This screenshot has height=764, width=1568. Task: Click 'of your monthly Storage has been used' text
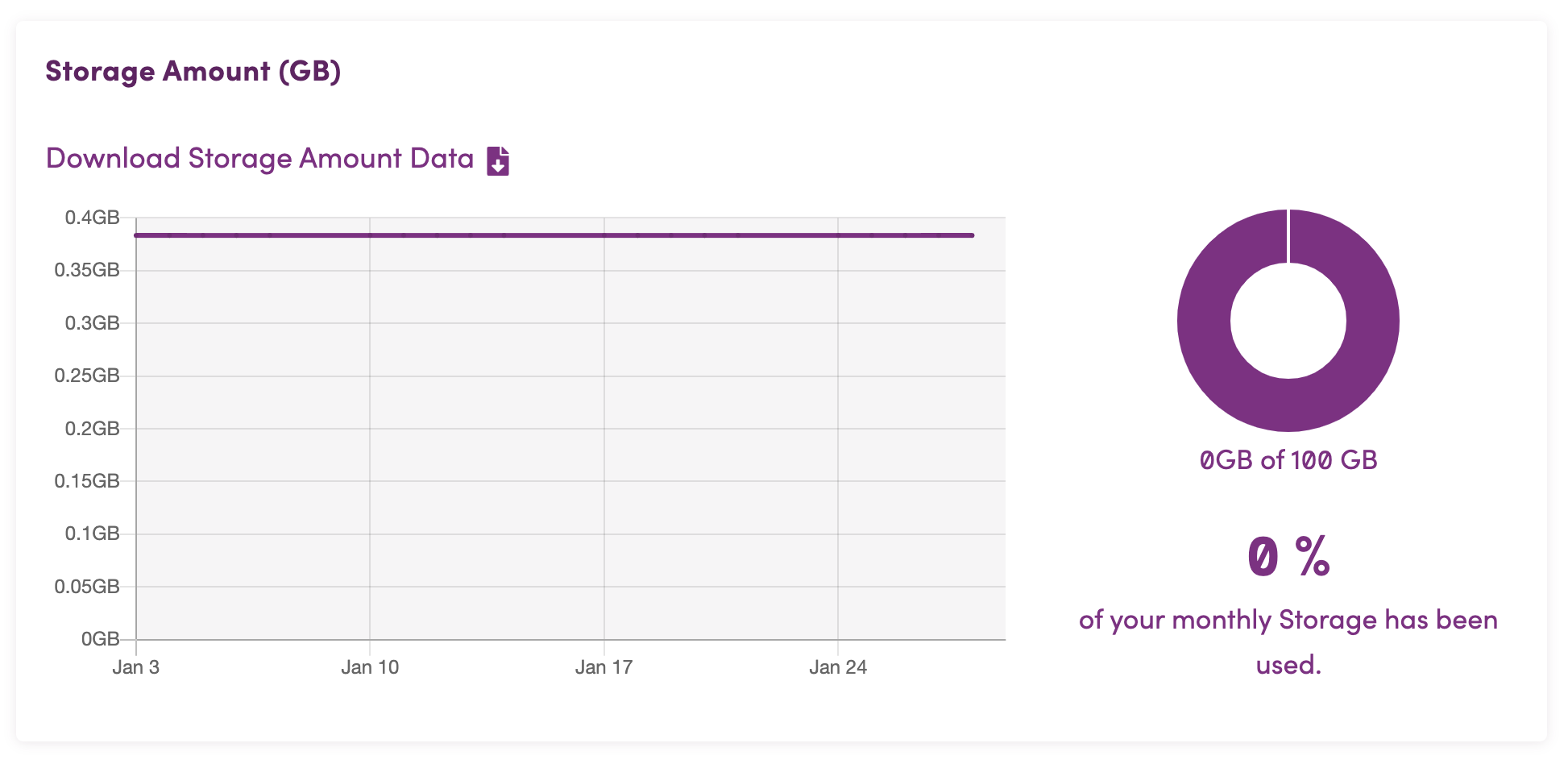click(1288, 642)
